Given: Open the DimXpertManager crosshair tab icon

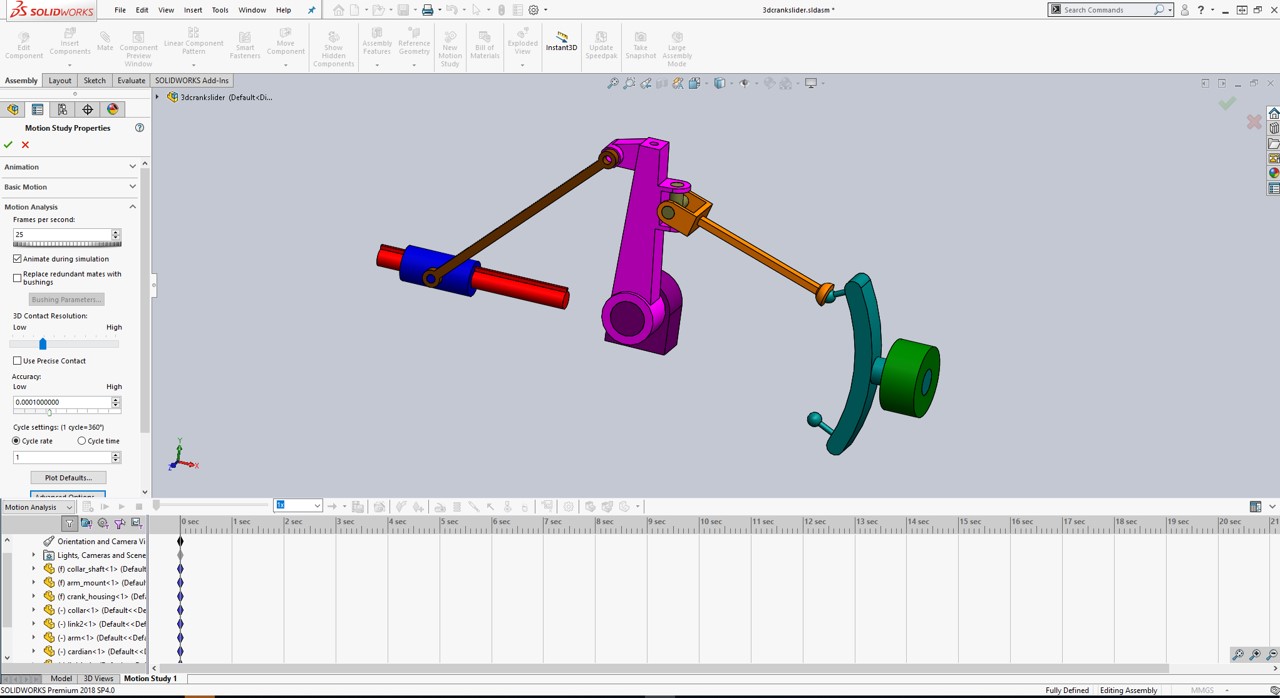Looking at the screenshot, I should (87, 109).
